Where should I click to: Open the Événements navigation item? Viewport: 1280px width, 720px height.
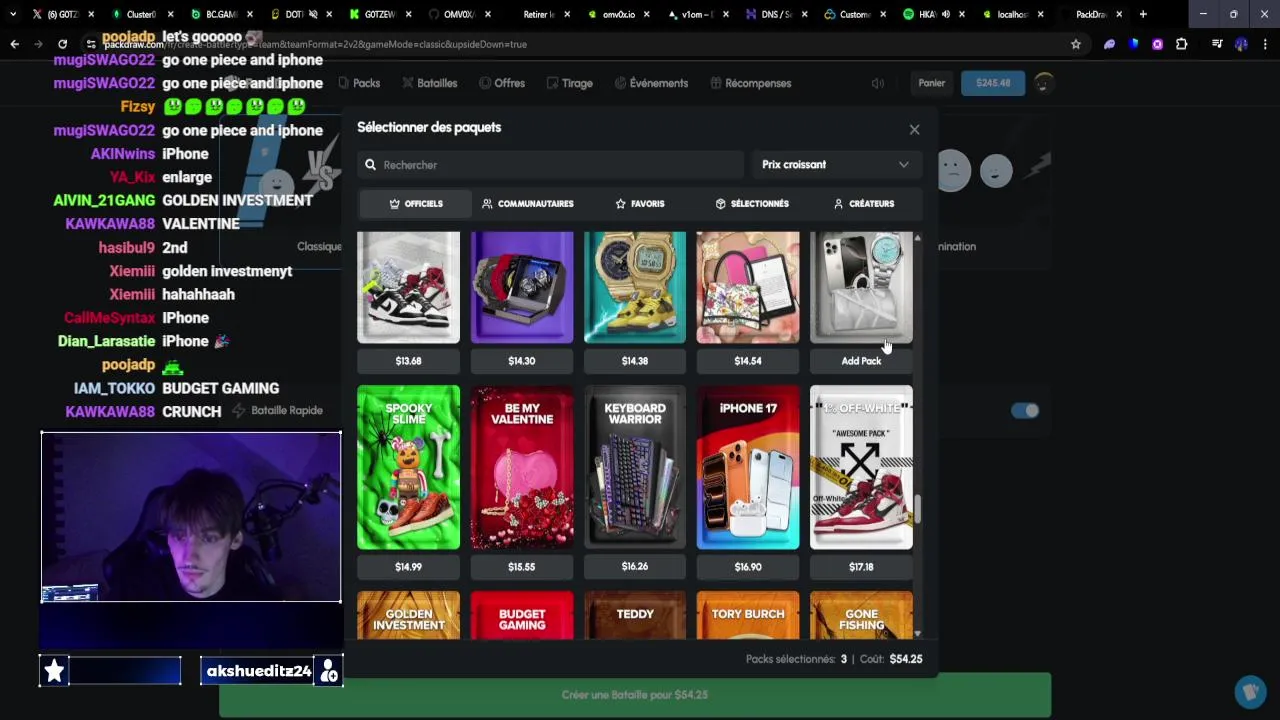(651, 83)
